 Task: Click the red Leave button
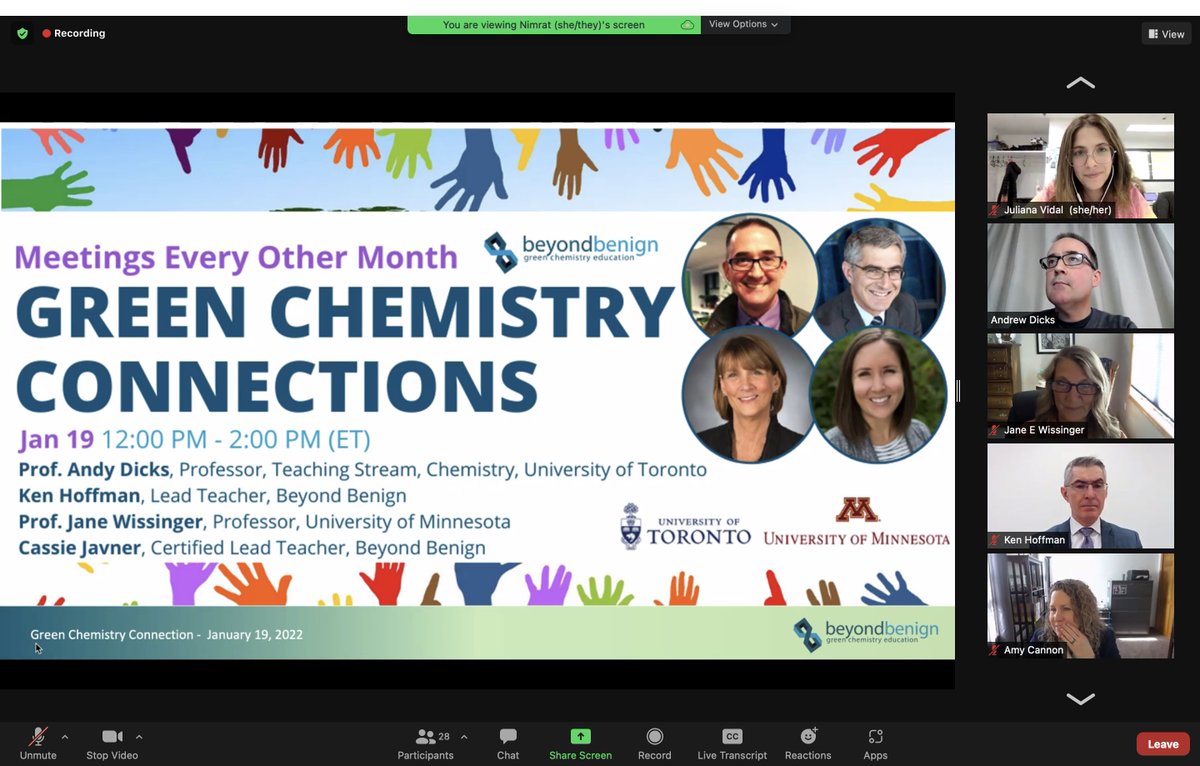1163,744
